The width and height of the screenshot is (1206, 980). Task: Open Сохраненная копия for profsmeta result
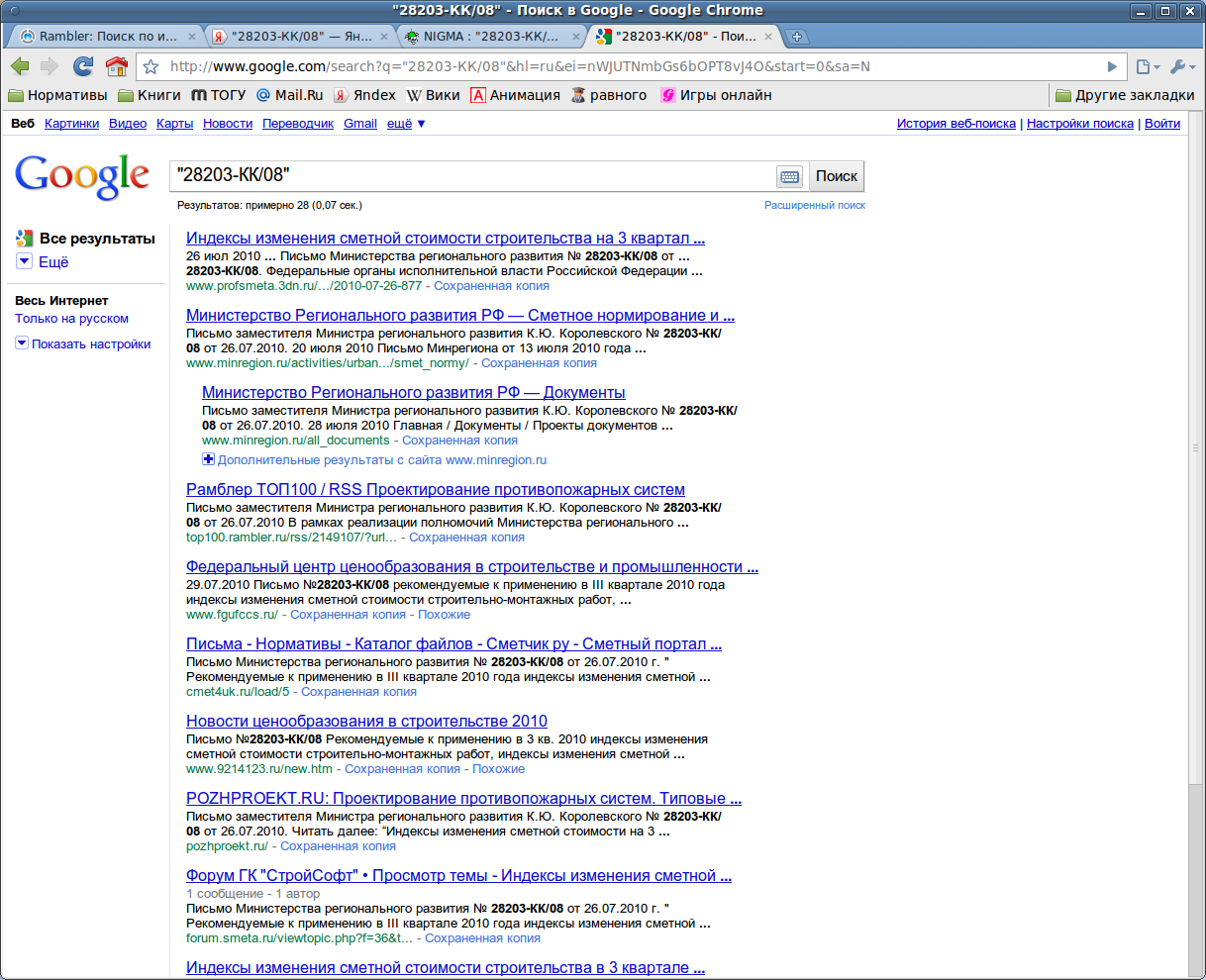tap(491, 286)
